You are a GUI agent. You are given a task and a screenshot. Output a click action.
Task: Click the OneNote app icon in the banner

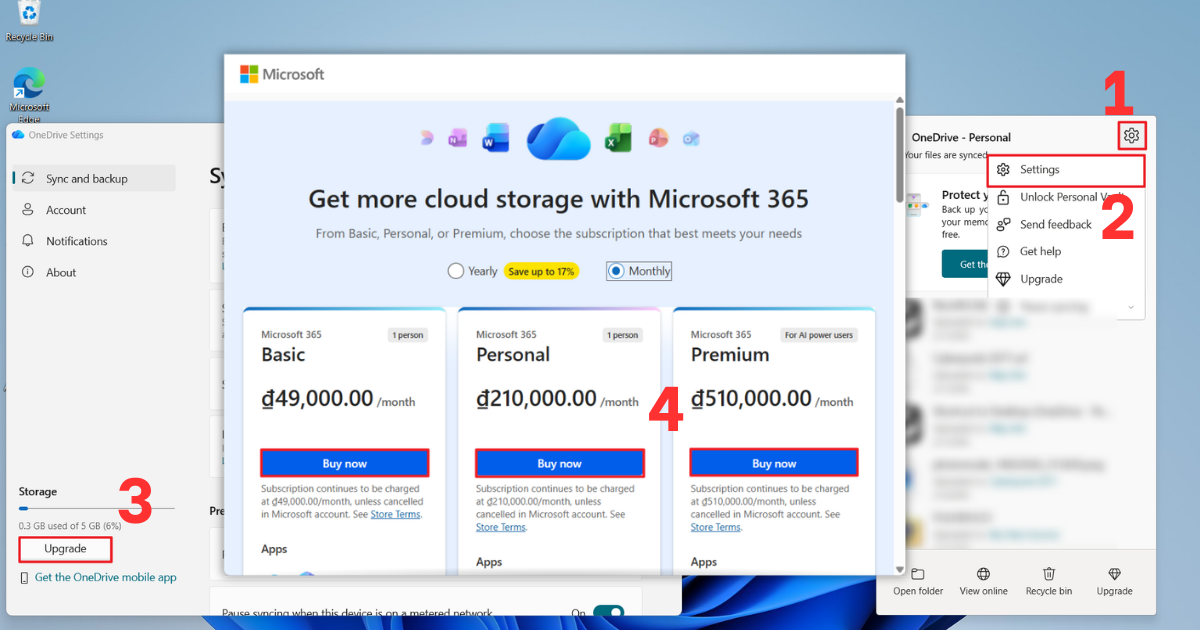click(458, 139)
